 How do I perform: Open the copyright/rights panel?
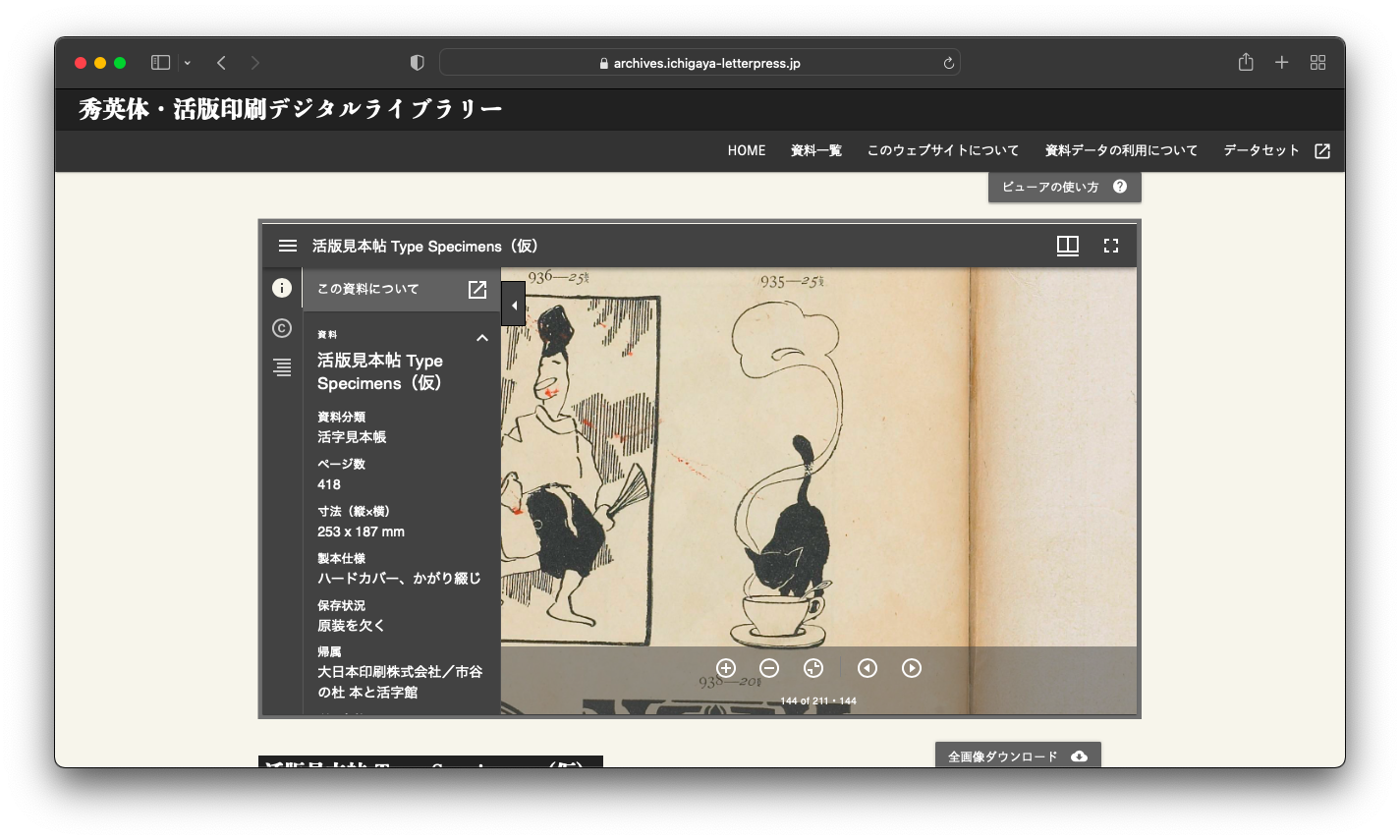(282, 328)
